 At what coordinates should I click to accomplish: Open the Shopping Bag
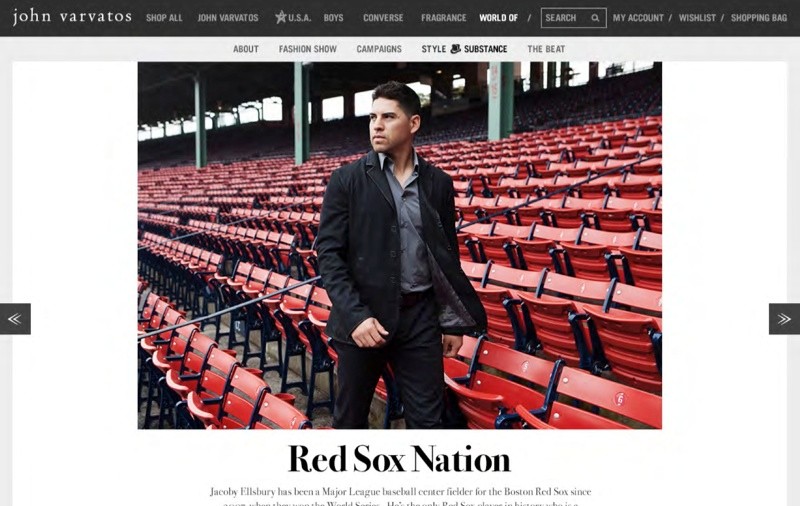coord(759,18)
